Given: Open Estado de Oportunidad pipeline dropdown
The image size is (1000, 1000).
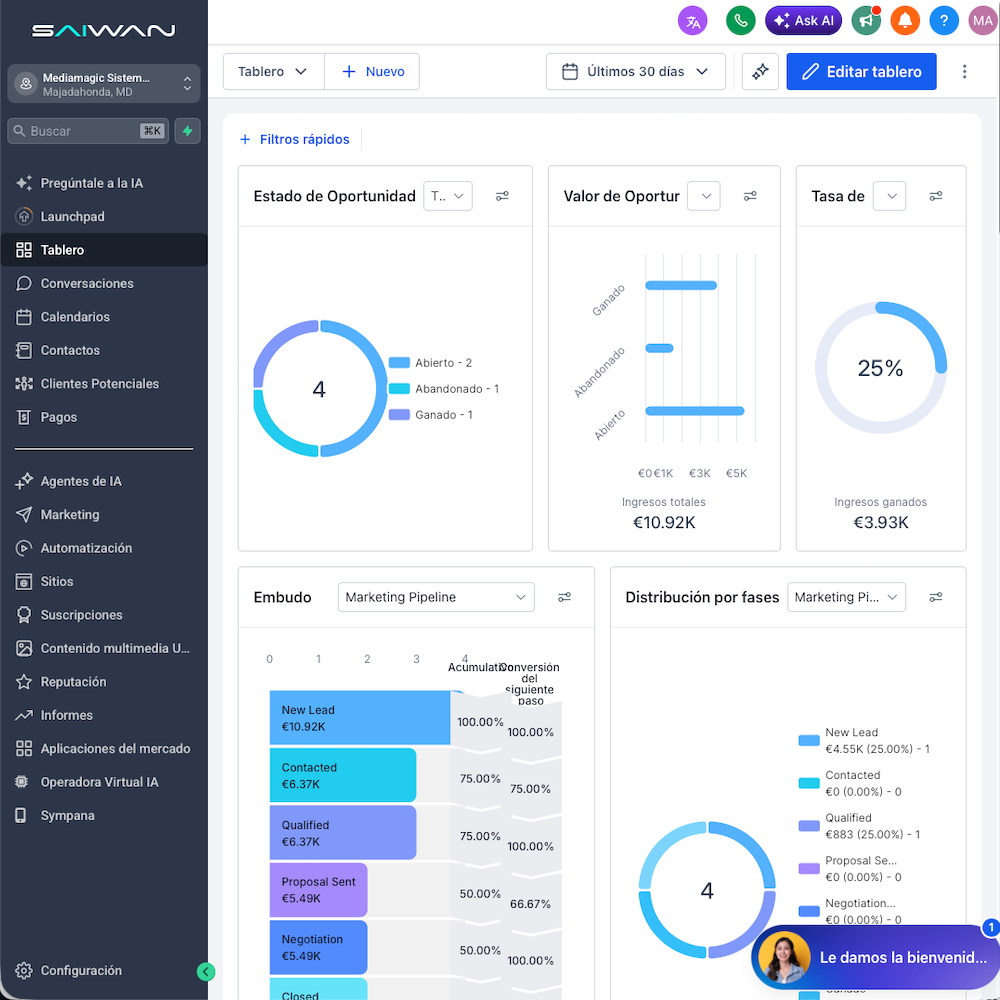Looking at the screenshot, I should pyautogui.click(x=448, y=196).
